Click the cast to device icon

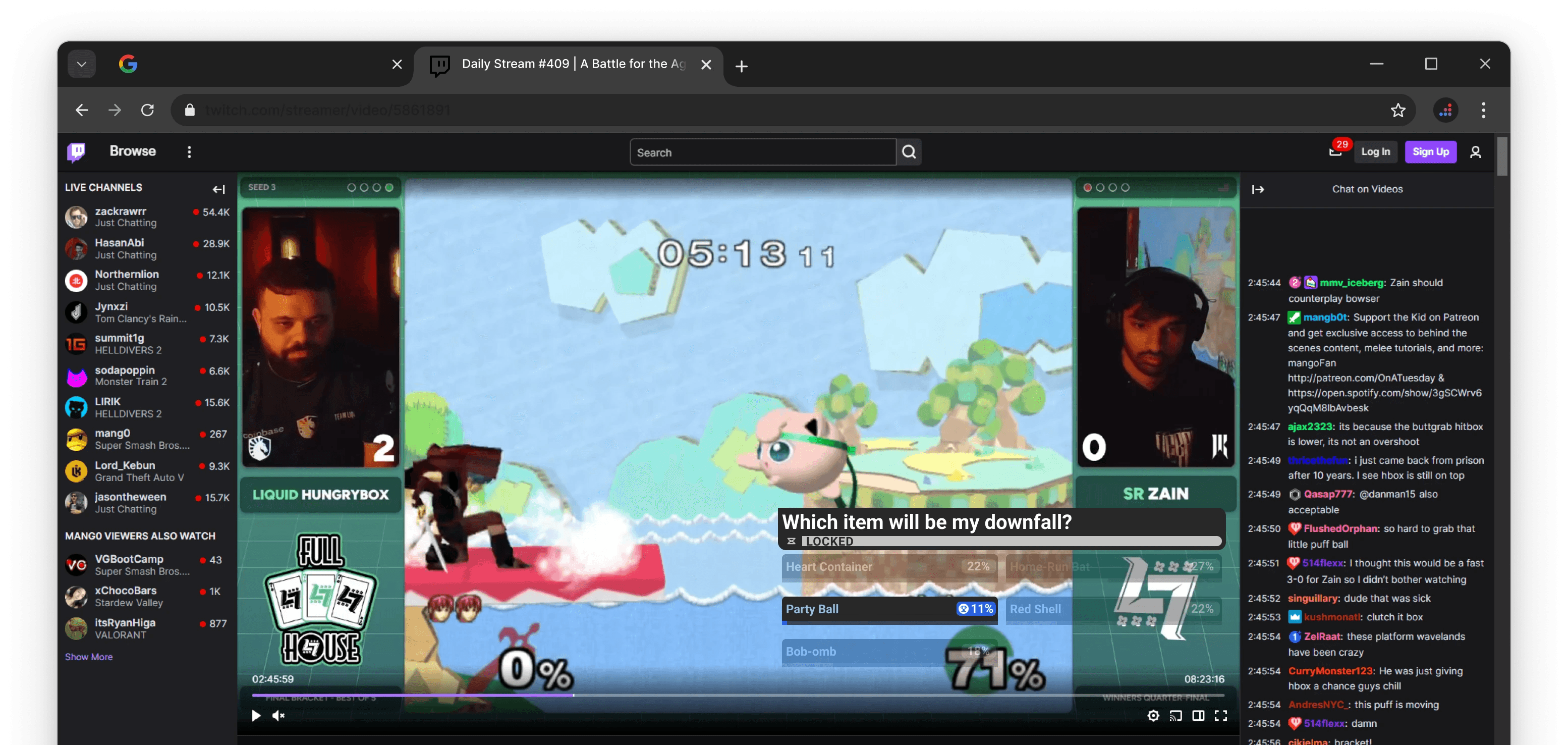(x=1175, y=716)
